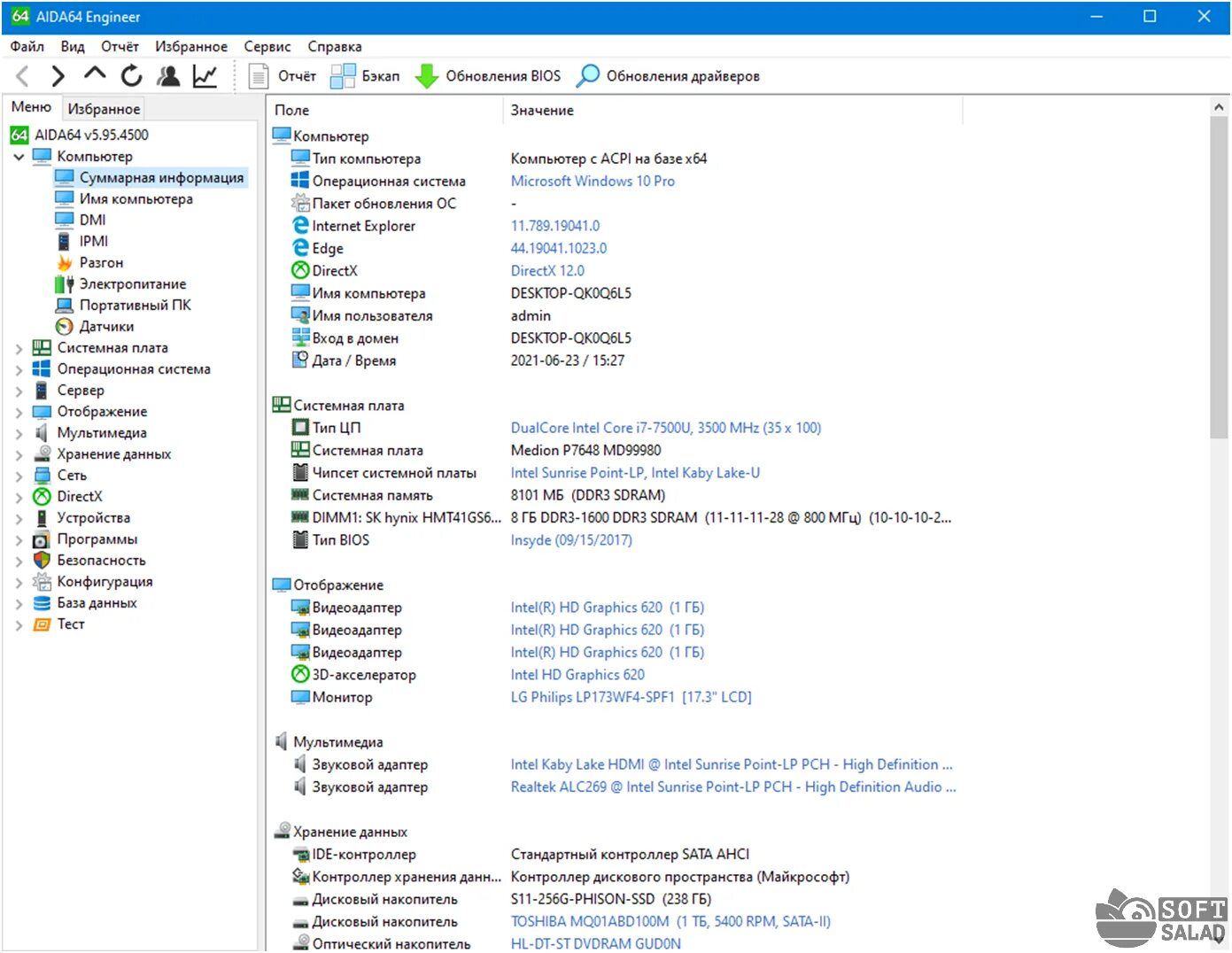Open the user profile icon in toolbar
This screenshot has width=1232, height=953.
point(168,76)
